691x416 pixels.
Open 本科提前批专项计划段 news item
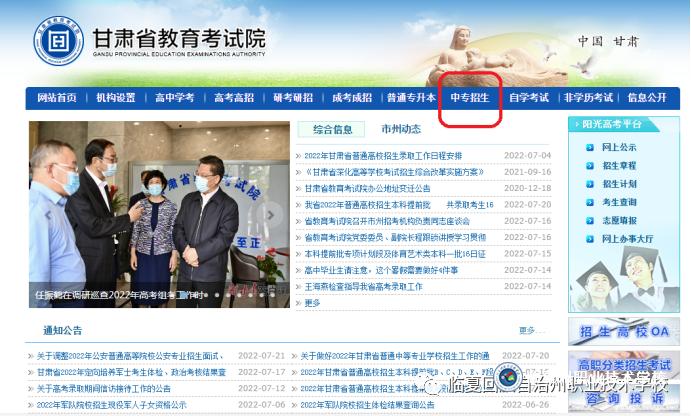pos(395,254)
